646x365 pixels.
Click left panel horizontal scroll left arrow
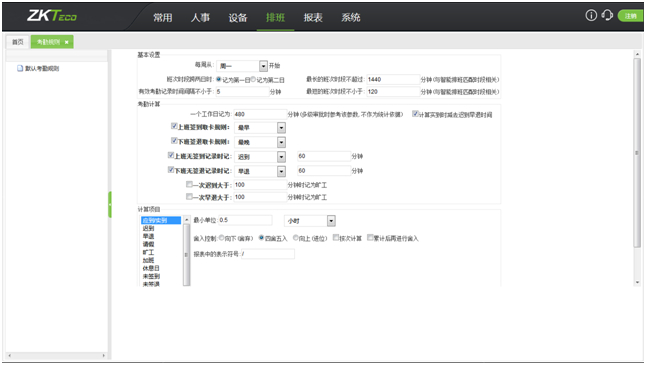click(x=9, y=355)
